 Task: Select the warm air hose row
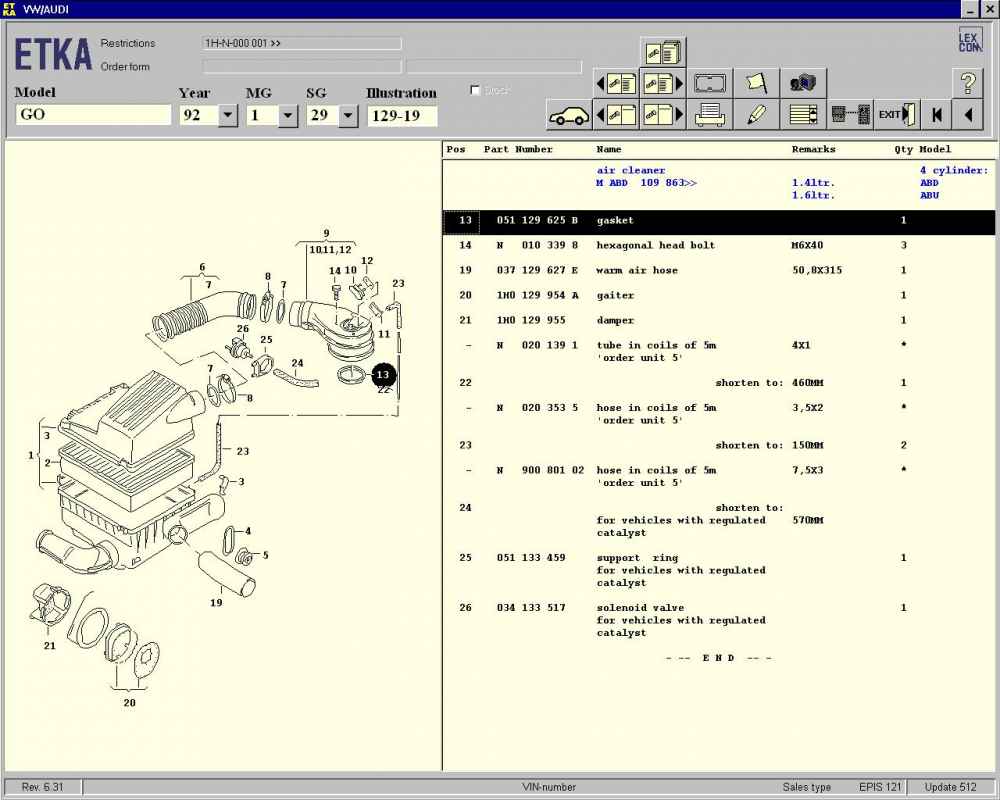[x=719, y=270]
